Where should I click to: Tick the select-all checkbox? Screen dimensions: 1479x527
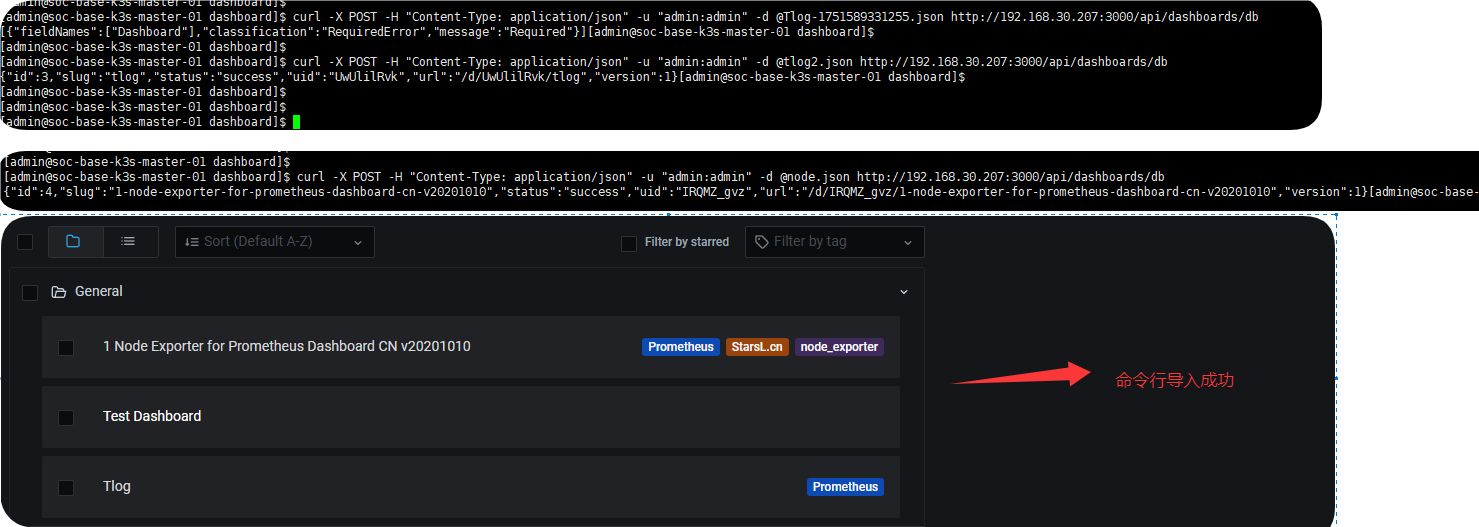click(x=25, y=242)
